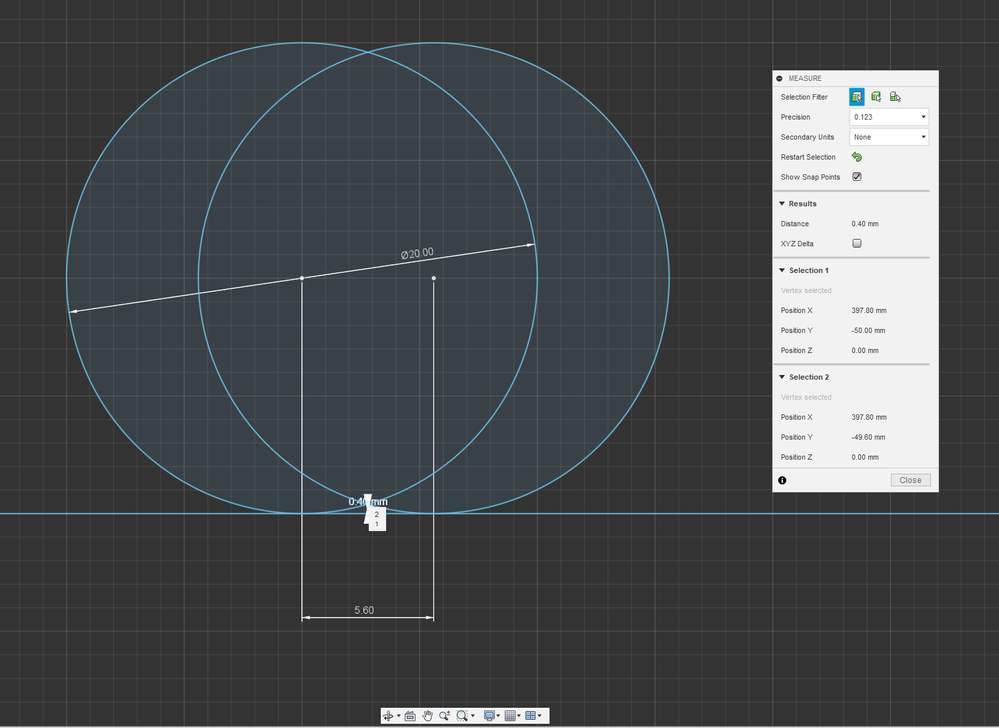Image resolution: width=999 pixels, height=728 pixels.
Task: Open Display Settings dropdown arrow
Action: click(498, 716)
